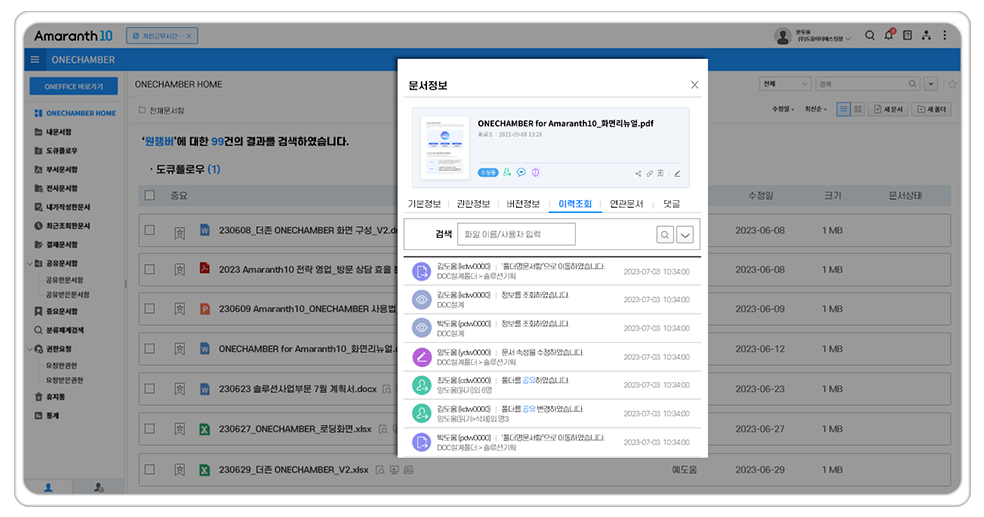
Task: Check the 230627 xlsx row checkbox
Action: pyautogui.click(x=149, y=429)
